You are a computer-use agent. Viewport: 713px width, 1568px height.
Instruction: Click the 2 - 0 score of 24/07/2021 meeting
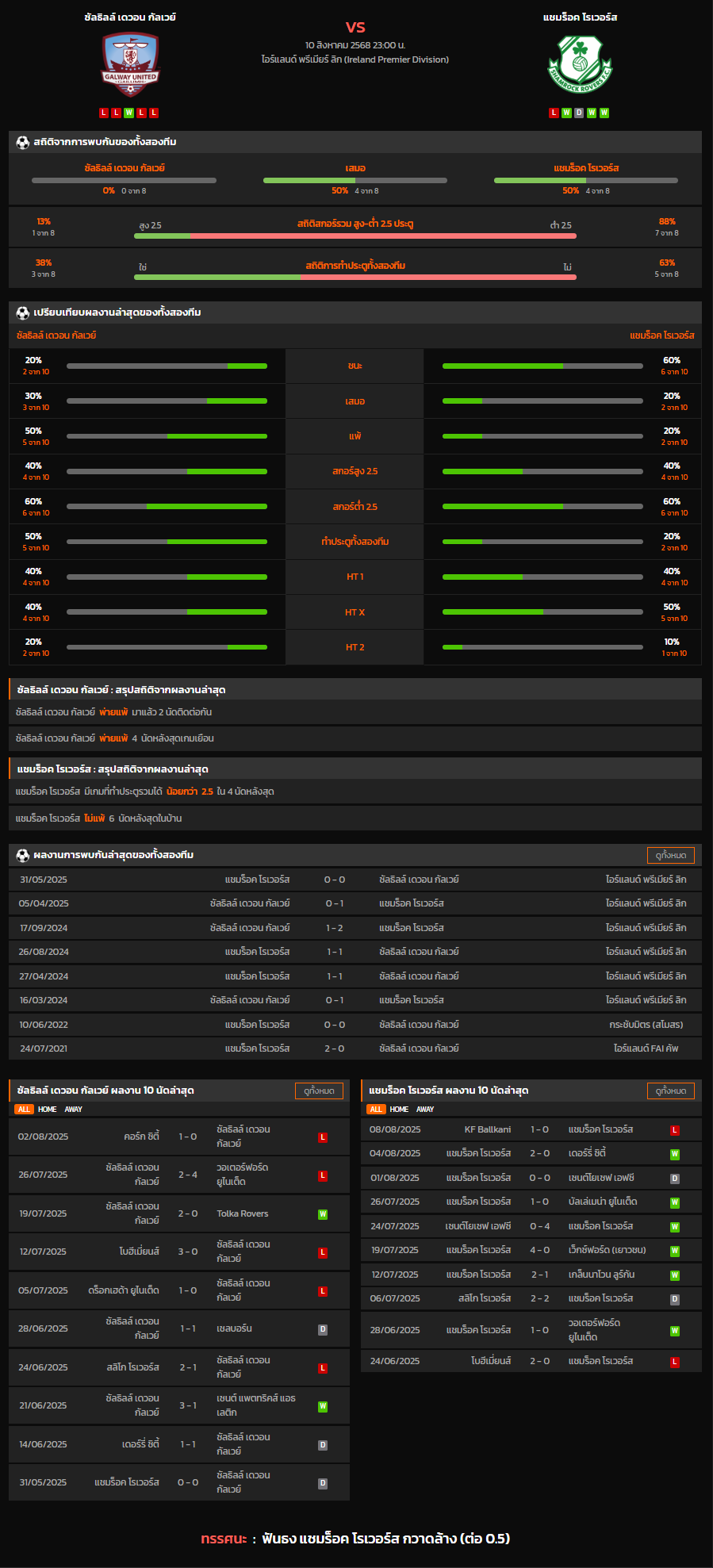click(335, 1049)
